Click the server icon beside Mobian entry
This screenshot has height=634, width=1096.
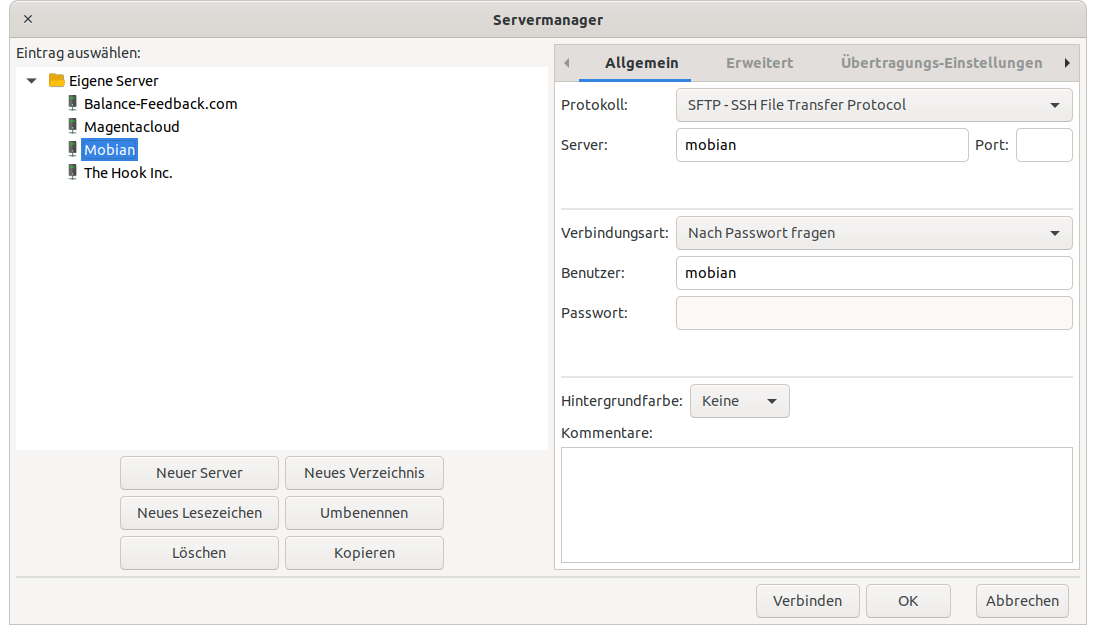tap(72, 149)
